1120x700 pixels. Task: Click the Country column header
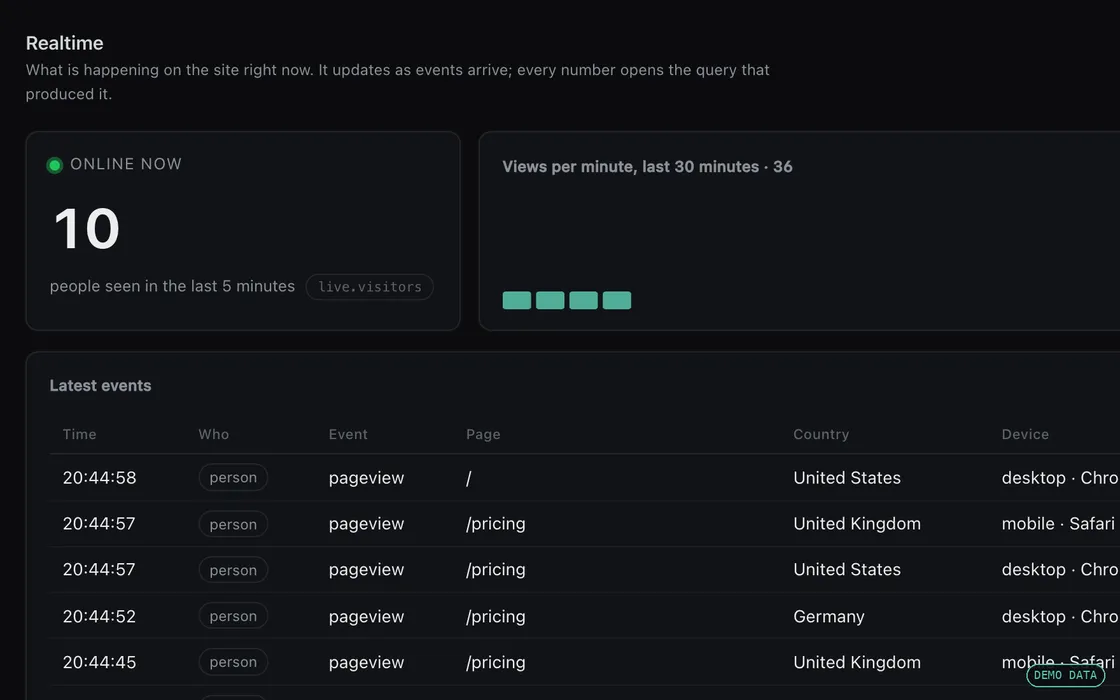(x=821, y=434)
